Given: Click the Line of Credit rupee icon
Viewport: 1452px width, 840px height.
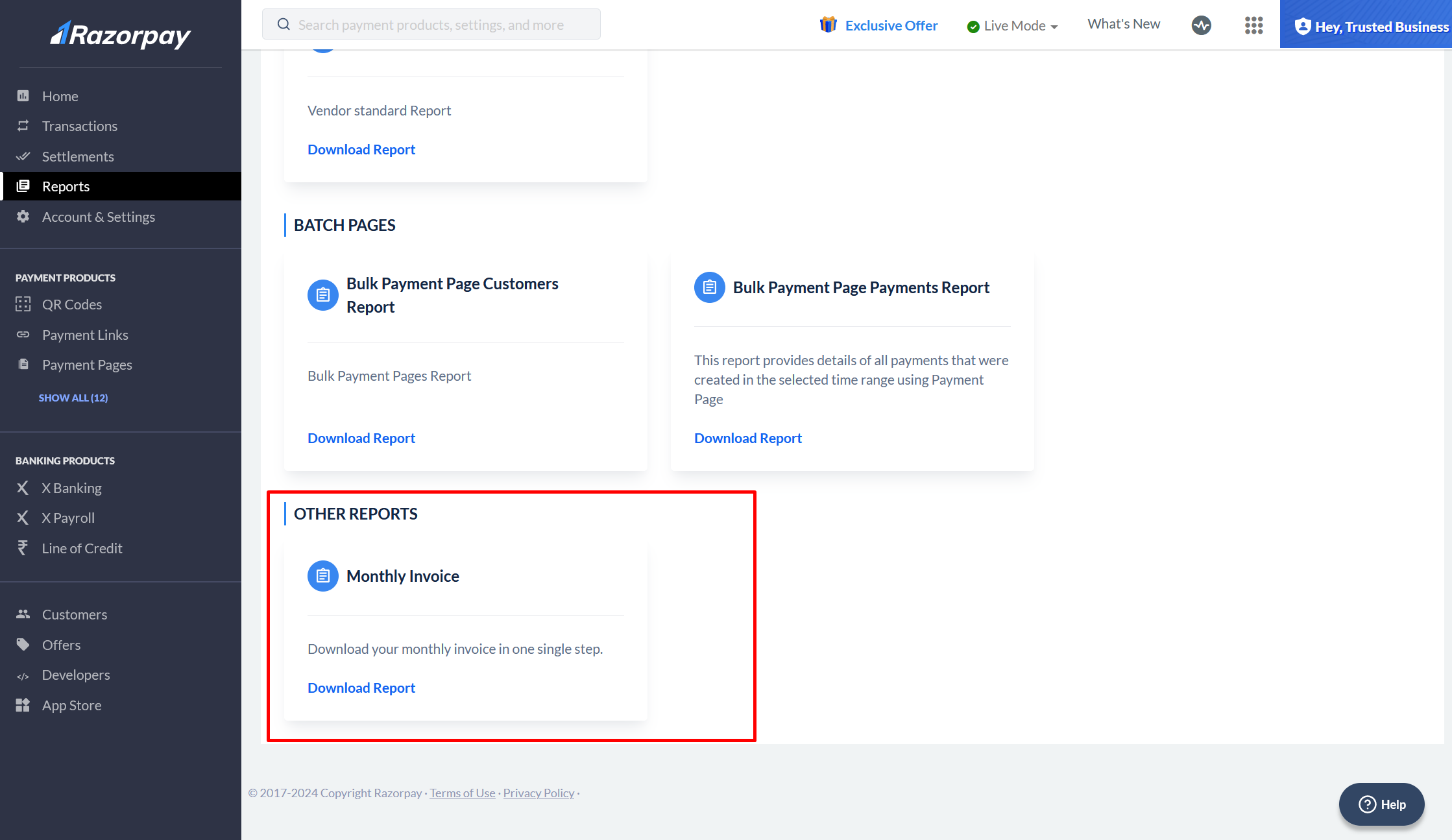Looking at the screenshot, I should coord(23,548).
